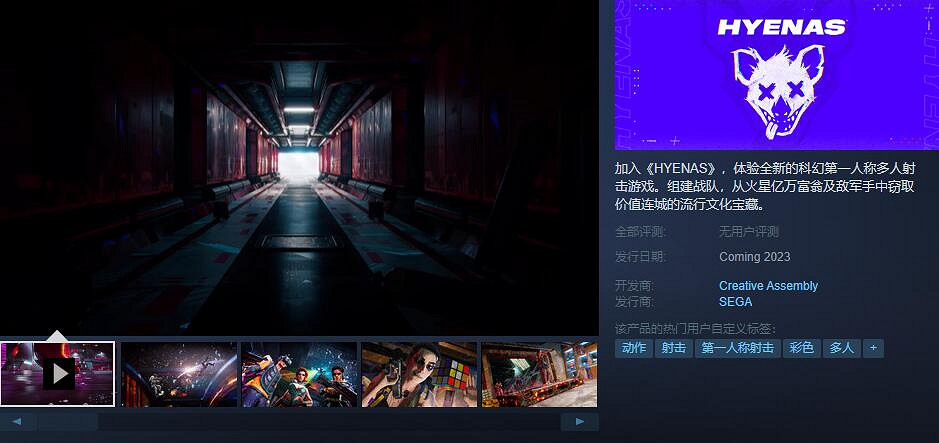Click the HYENAS header capsule image
Screen dimensions: 939x443
[777, 74]
